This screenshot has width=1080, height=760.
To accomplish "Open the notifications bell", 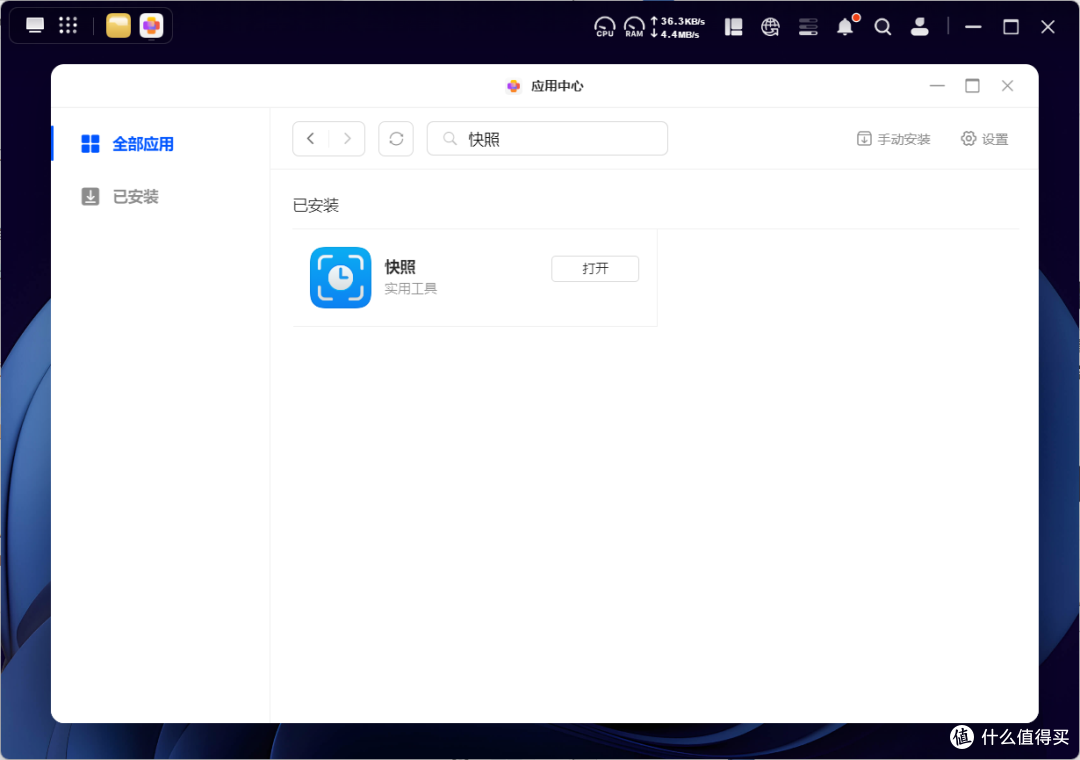I will coord(846,26).
